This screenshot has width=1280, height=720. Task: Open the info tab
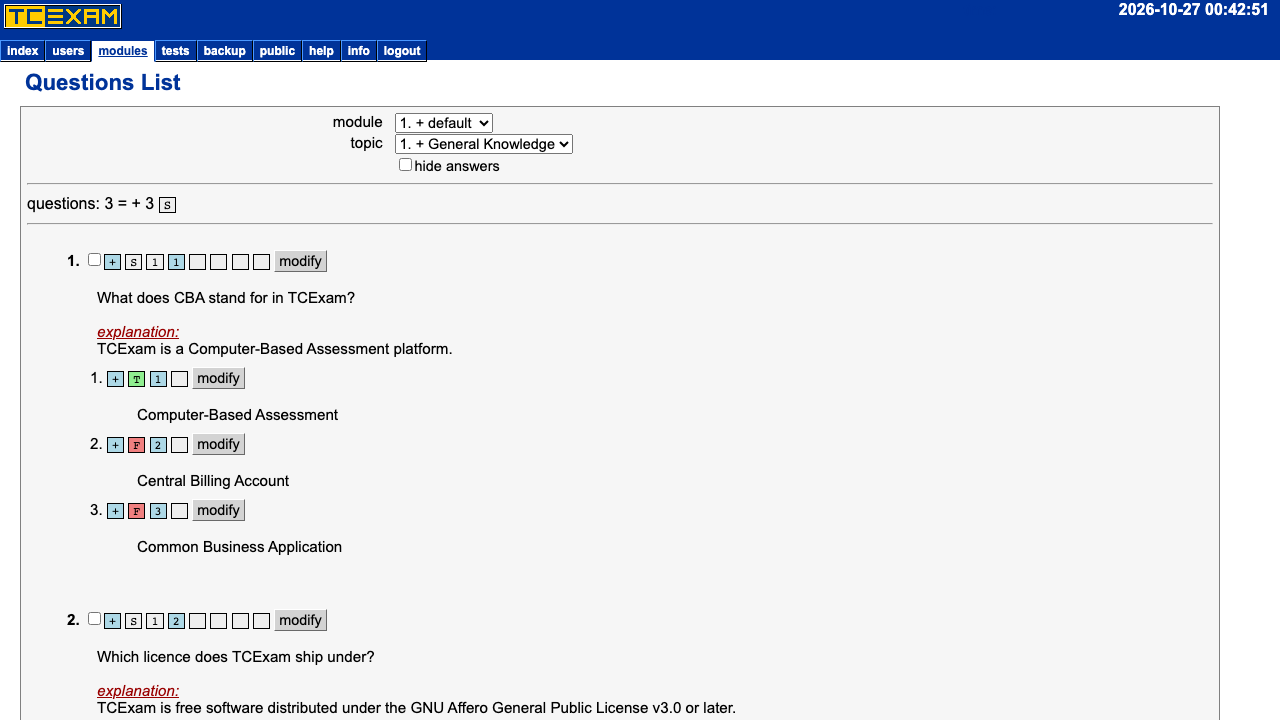(359, 51)
